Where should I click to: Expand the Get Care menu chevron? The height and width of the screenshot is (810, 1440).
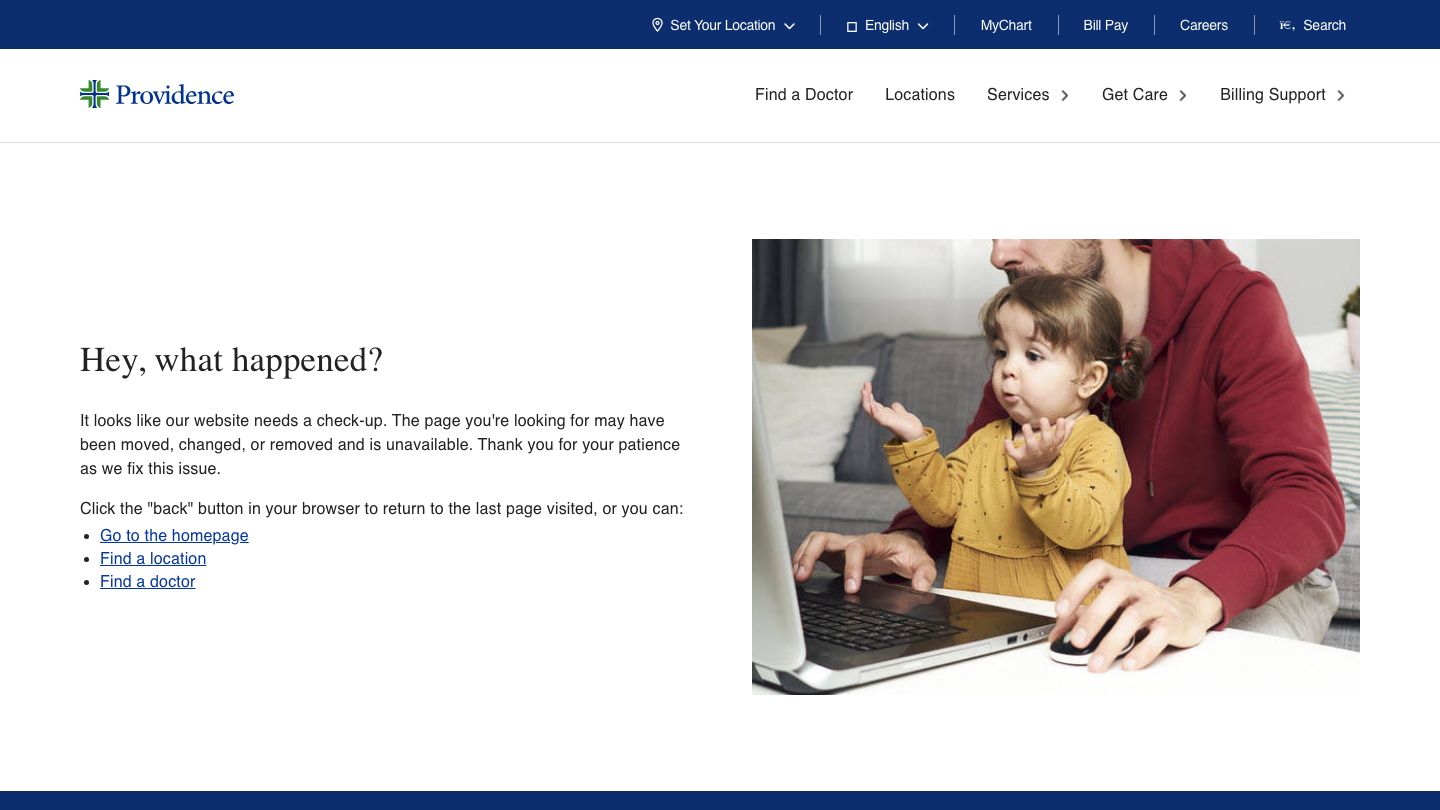[1183, 95]
